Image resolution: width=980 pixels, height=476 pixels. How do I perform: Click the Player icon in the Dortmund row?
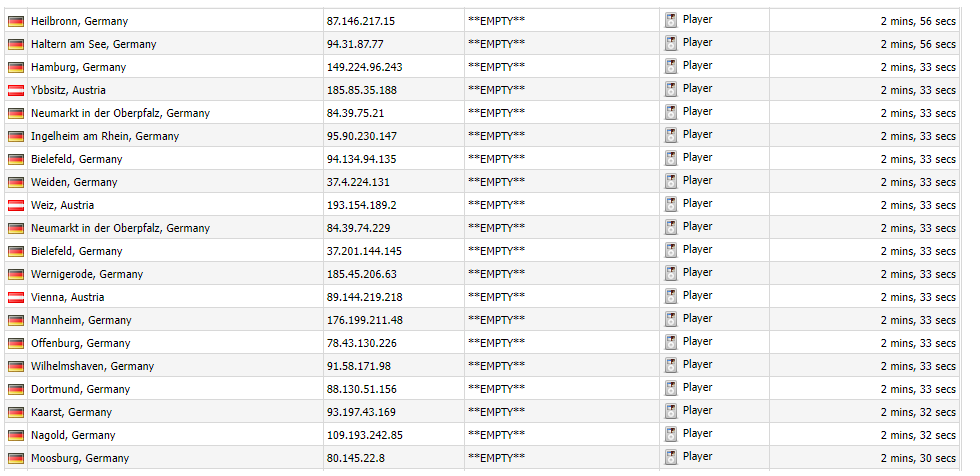[x=671, y=389]
